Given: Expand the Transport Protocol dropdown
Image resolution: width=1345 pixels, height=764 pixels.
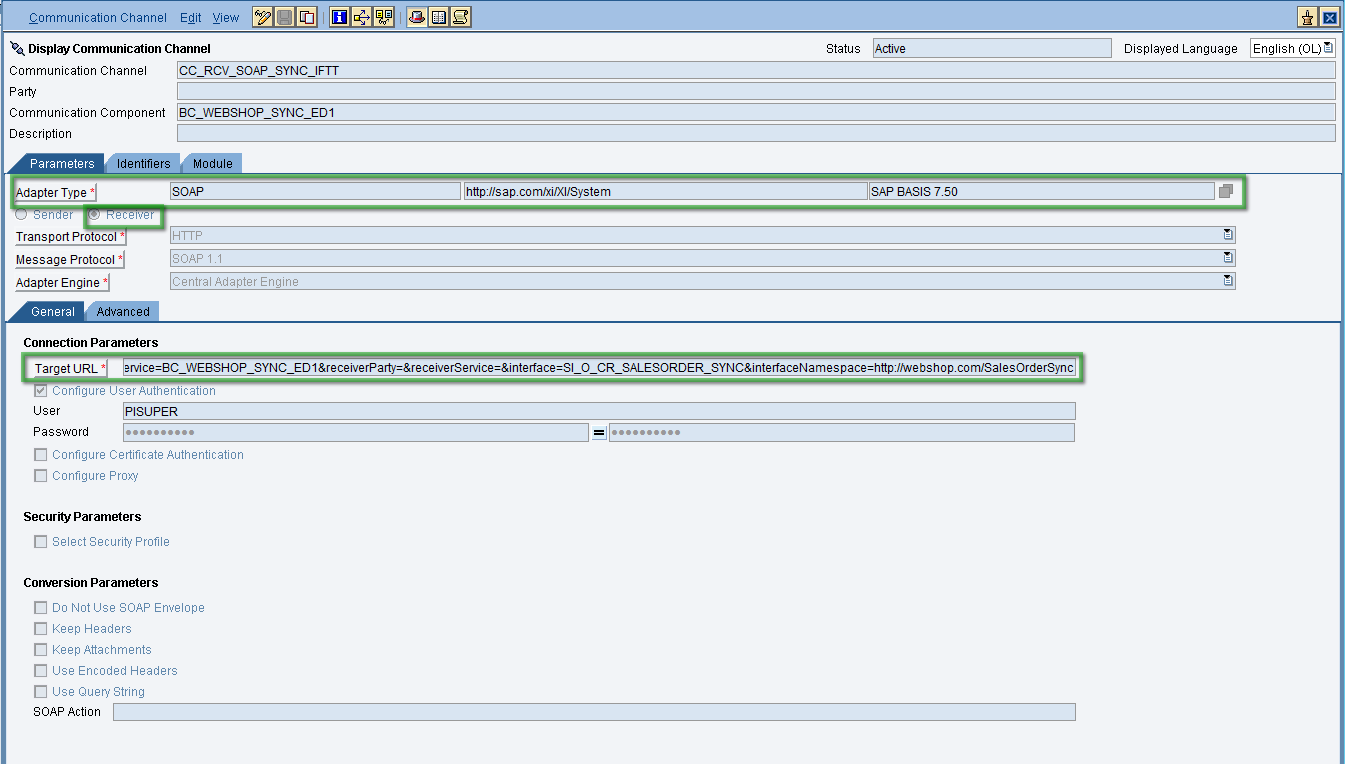Looking at the screenshot, I should click(1228, 236).
